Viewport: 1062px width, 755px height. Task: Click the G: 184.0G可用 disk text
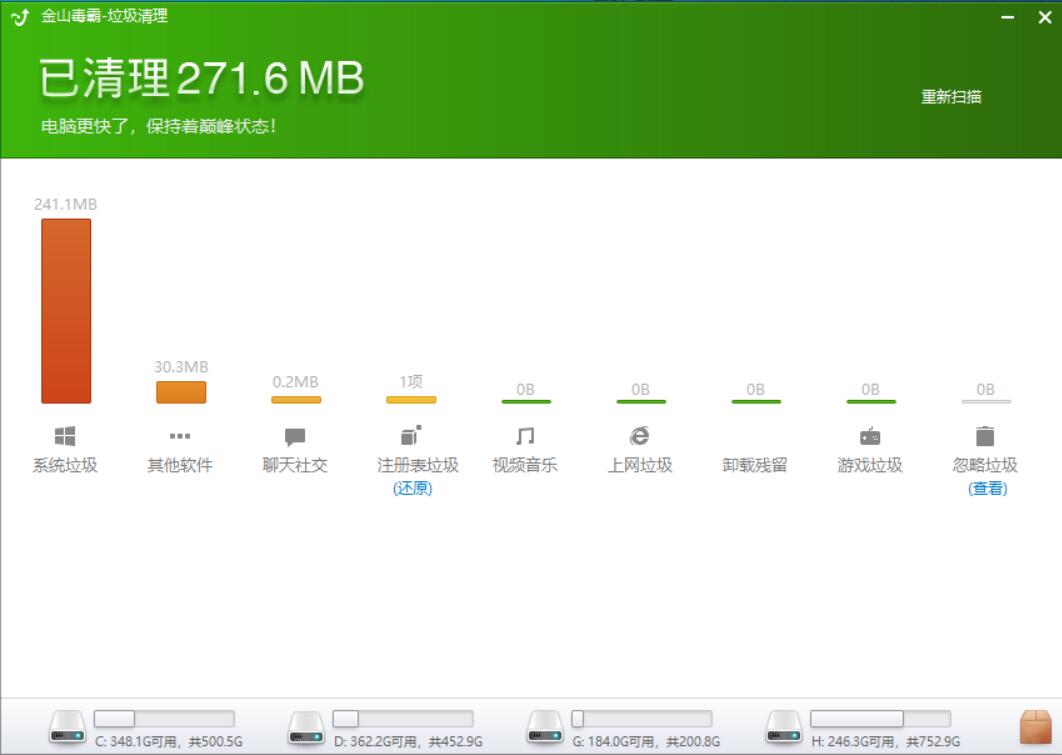click(646, 741)
